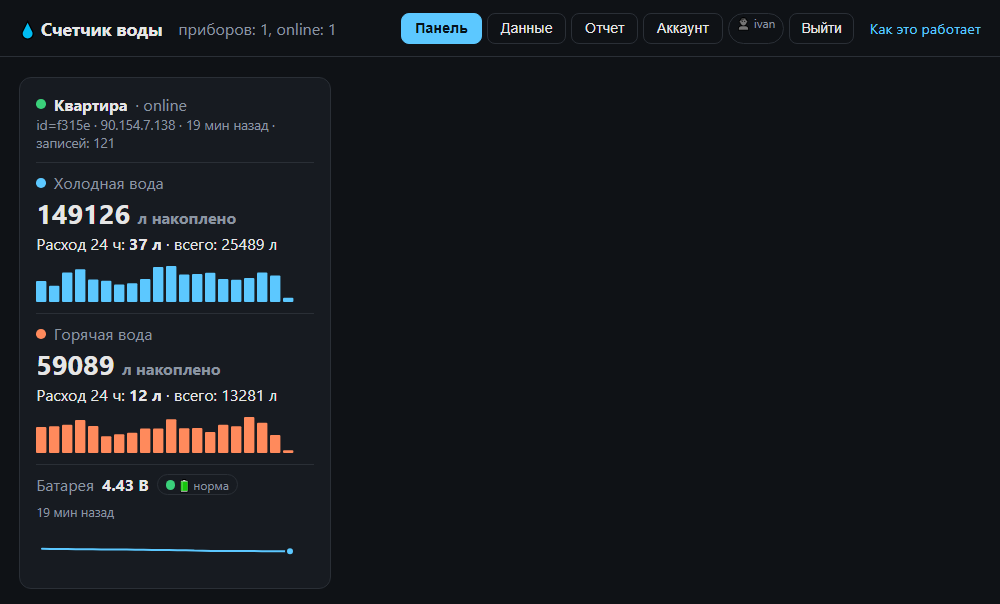
Task: Open the Отчет tab
Action: coord(605,29)
